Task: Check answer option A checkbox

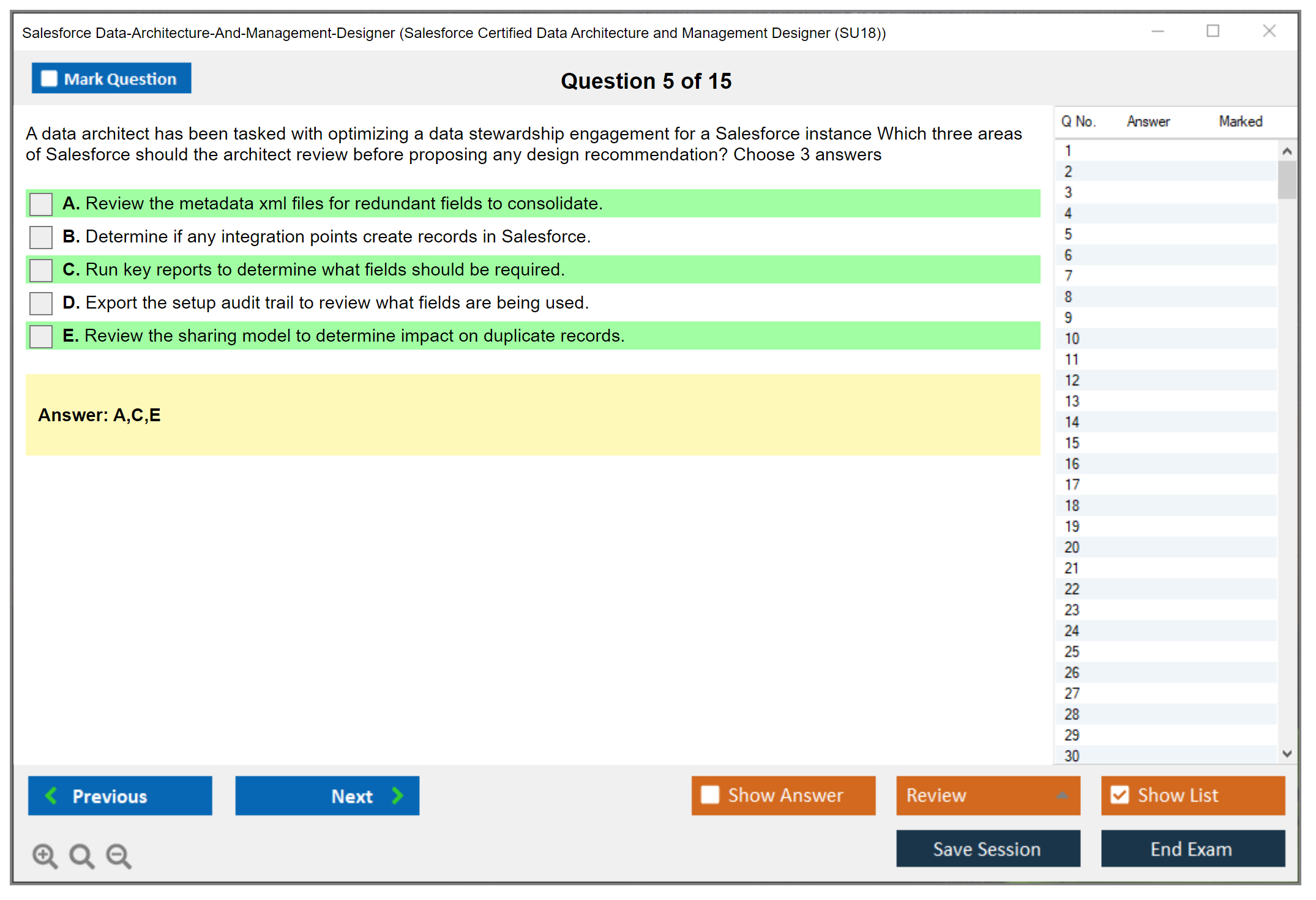Action: click(41, 204)
